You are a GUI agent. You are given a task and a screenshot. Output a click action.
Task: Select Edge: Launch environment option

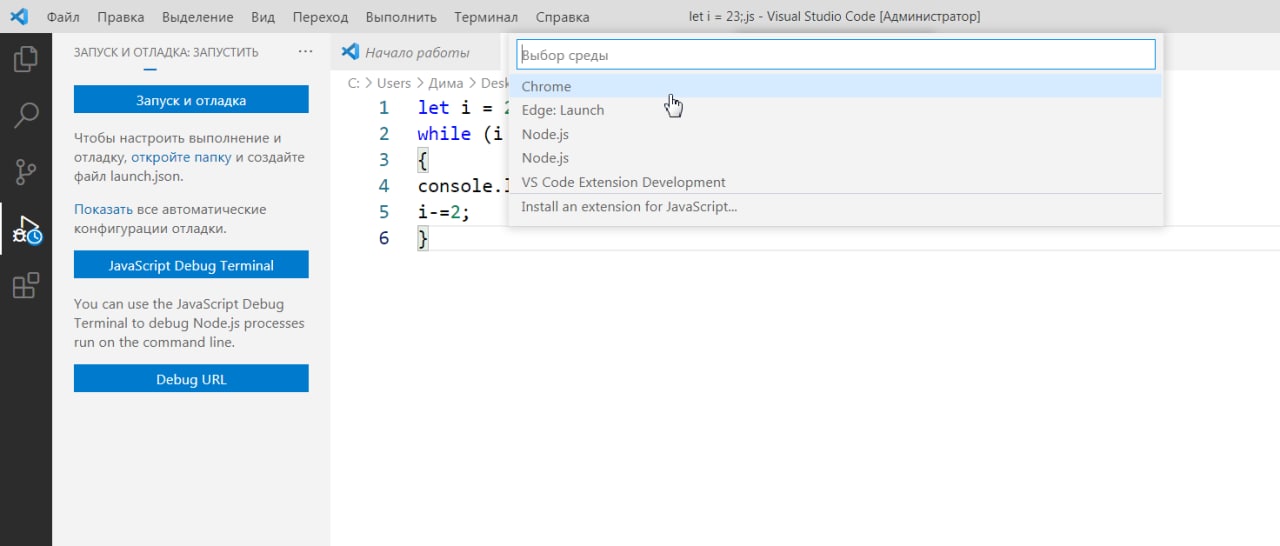click(836, 110)
